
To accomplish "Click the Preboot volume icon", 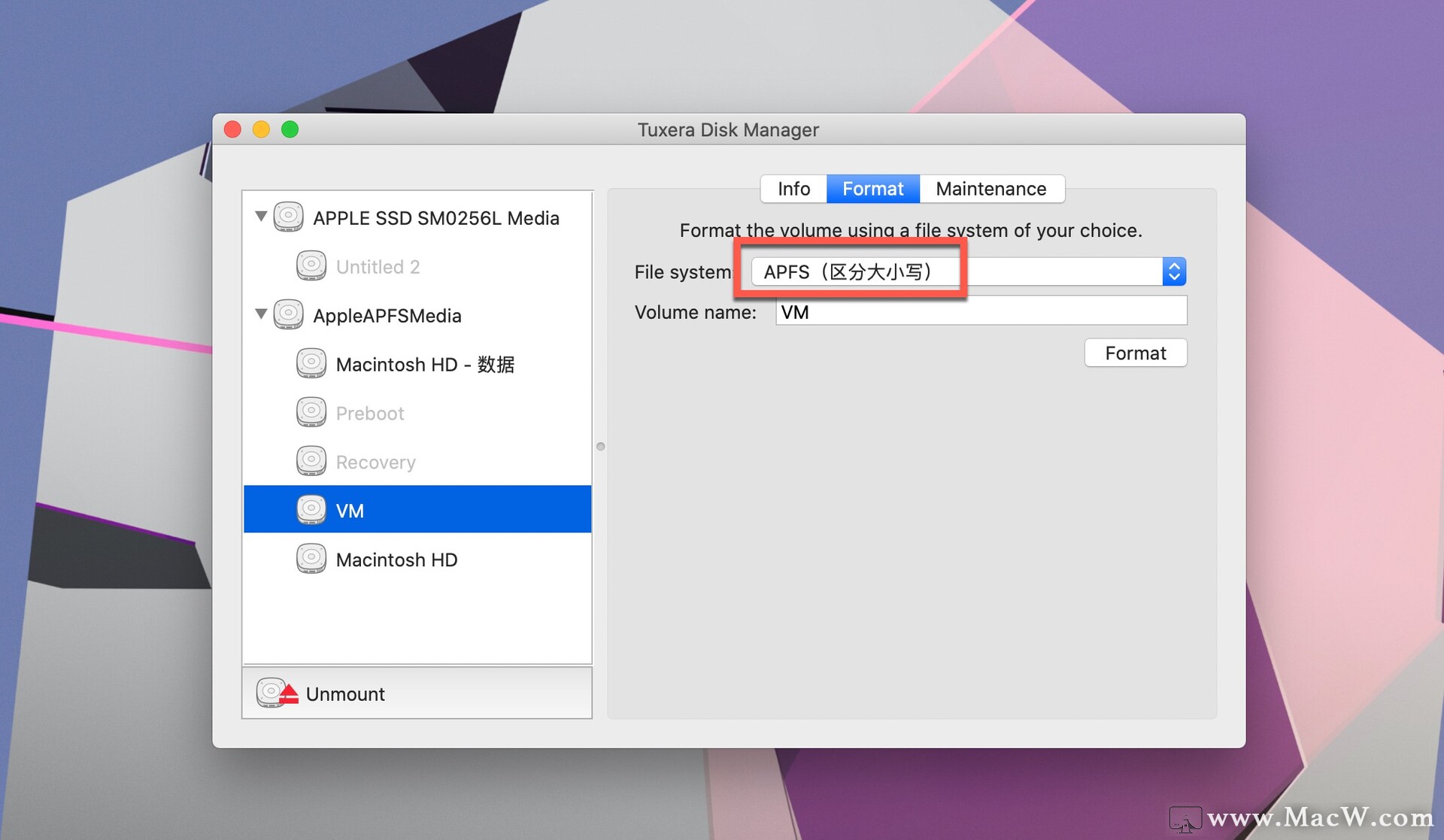I will [311, 413].
